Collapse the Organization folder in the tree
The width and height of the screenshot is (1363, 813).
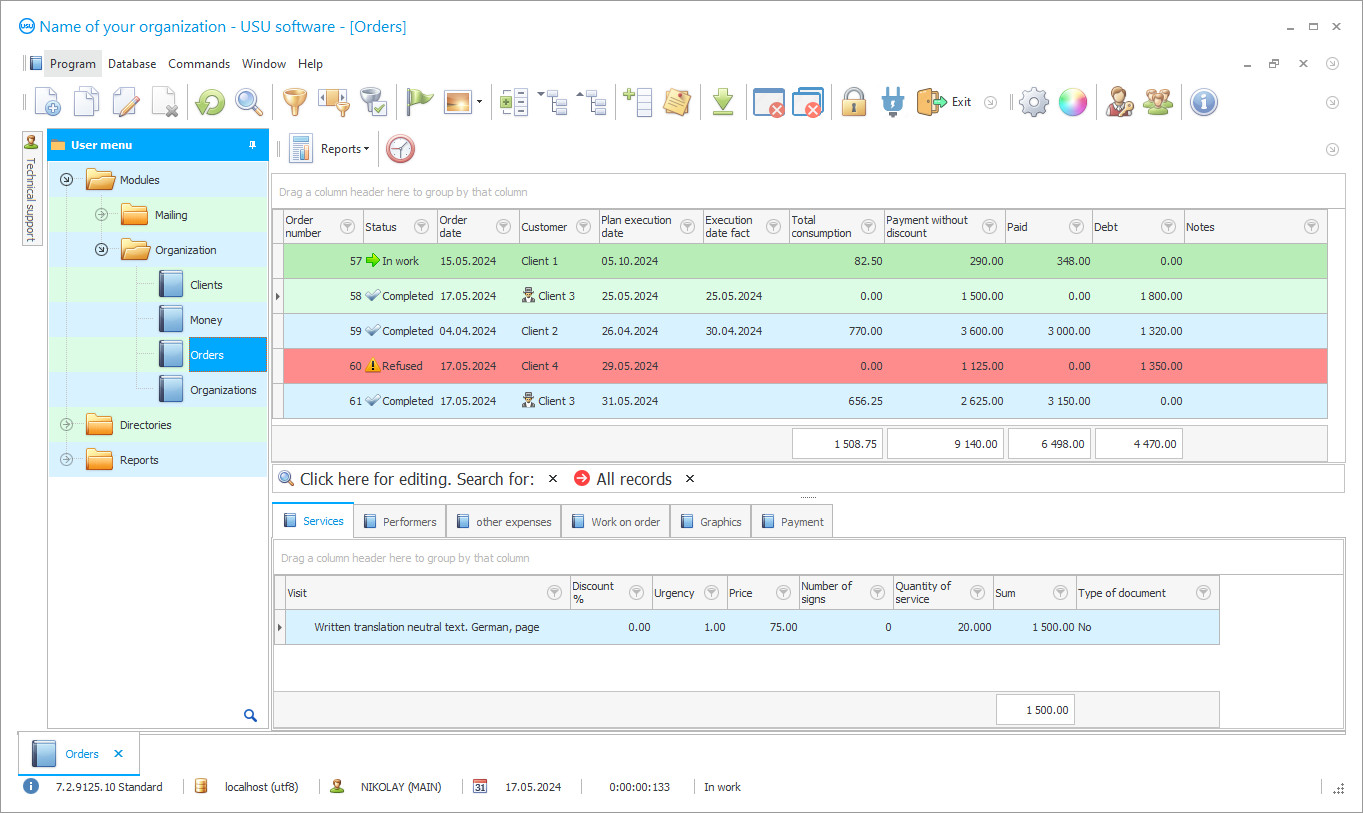[x=101, y=249]
